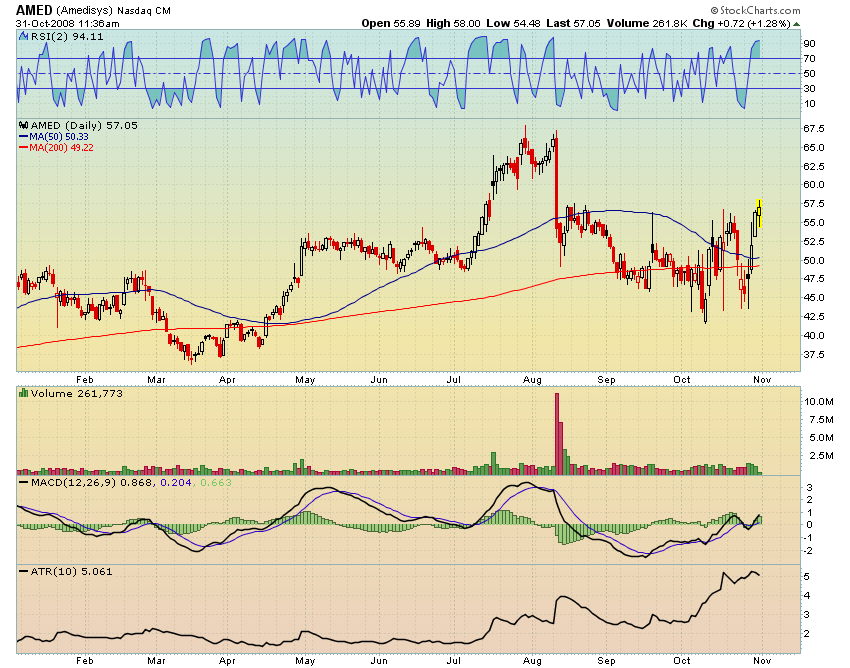Viewport: 850px width, 668px height.
Task: Click the 7.5M volume axis label
Action: 822,420
